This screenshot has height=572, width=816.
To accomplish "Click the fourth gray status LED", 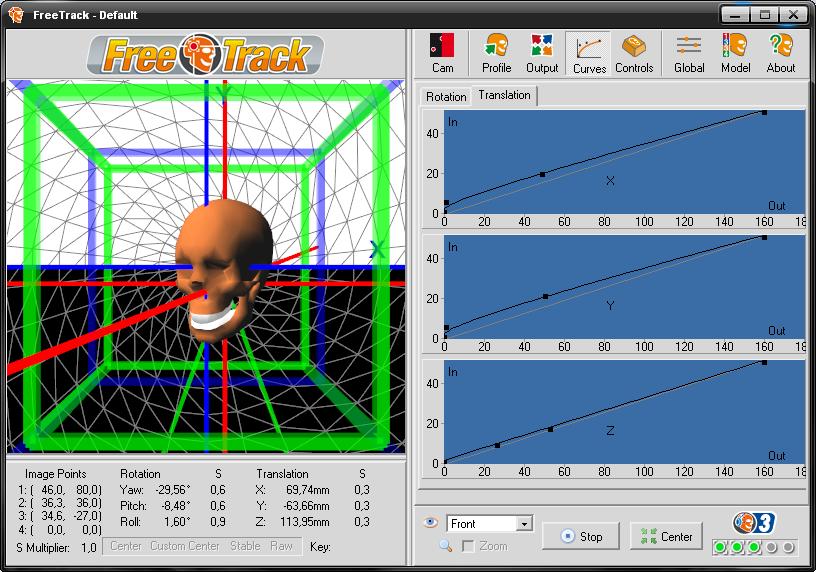I will (x=771, y=547).
